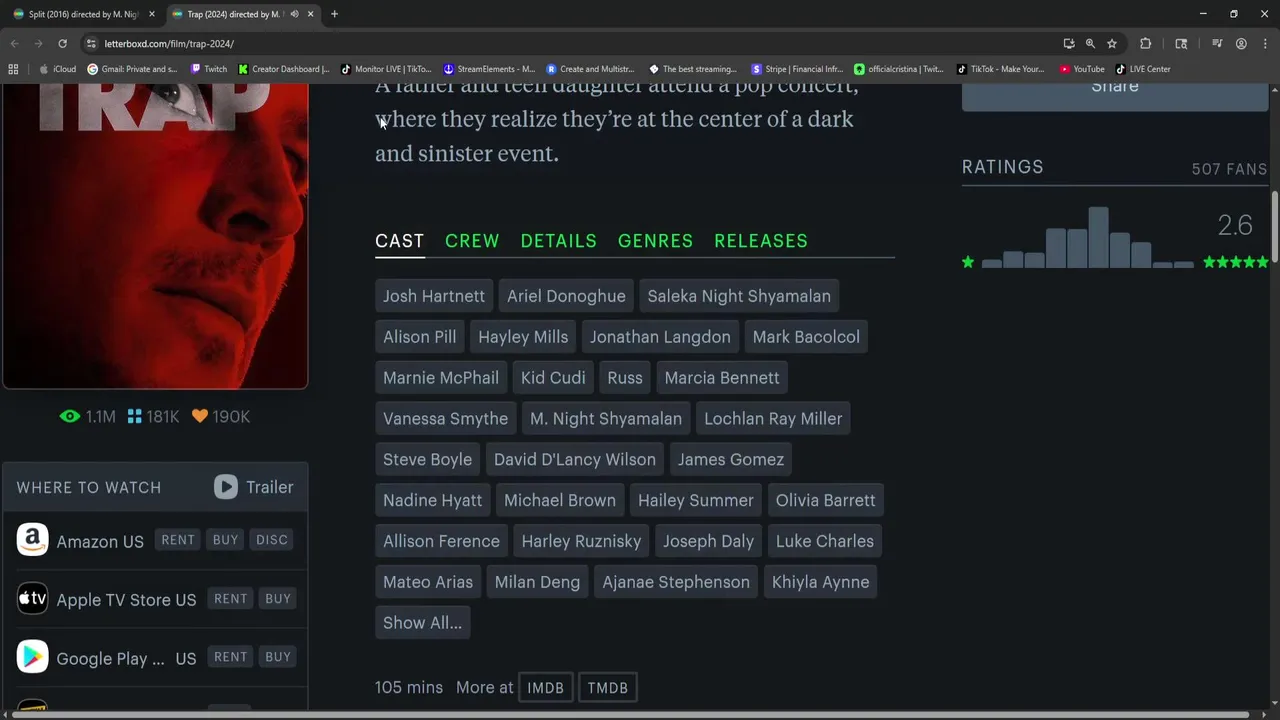Open the Monitor LIVE TikTok bookmark
Image resolution: width=1280 pixels, height=720 pixels.
click(386, 69)
